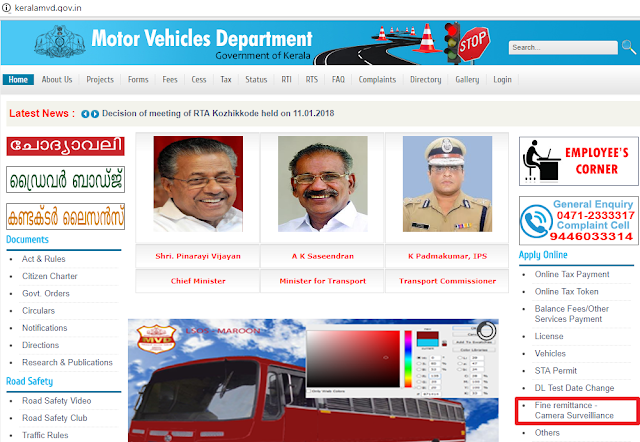Image resolution: width=640 pixels, height=442 pixels.
Task: Click the Documents section heading
Action: click(x=27, y=240)
